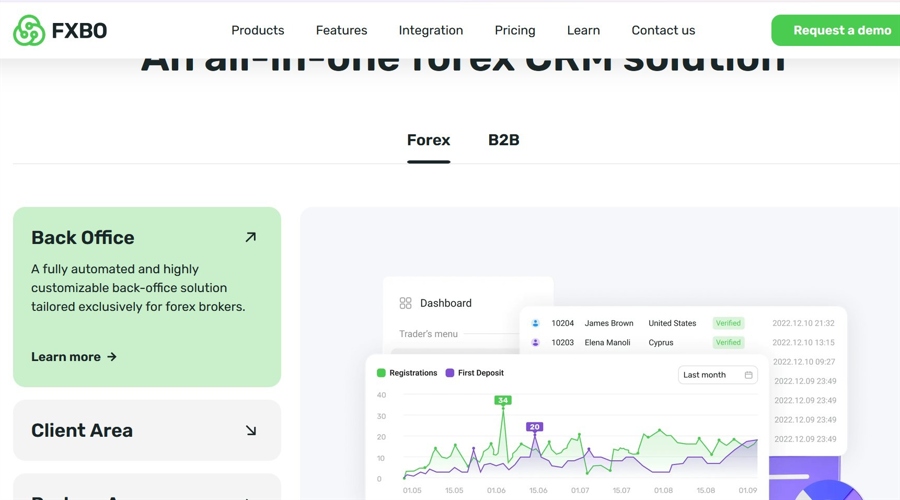Click the timestamp 2022.12.10 09:27
Image resolution: width=900 pixels, height=500 pixels.
[x=804, y=362]
